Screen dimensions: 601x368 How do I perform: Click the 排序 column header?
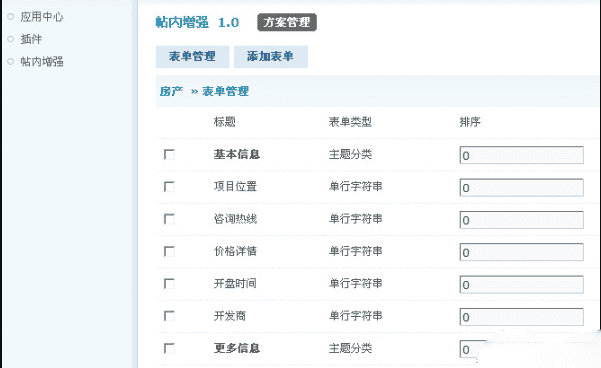tap(470, 122)
